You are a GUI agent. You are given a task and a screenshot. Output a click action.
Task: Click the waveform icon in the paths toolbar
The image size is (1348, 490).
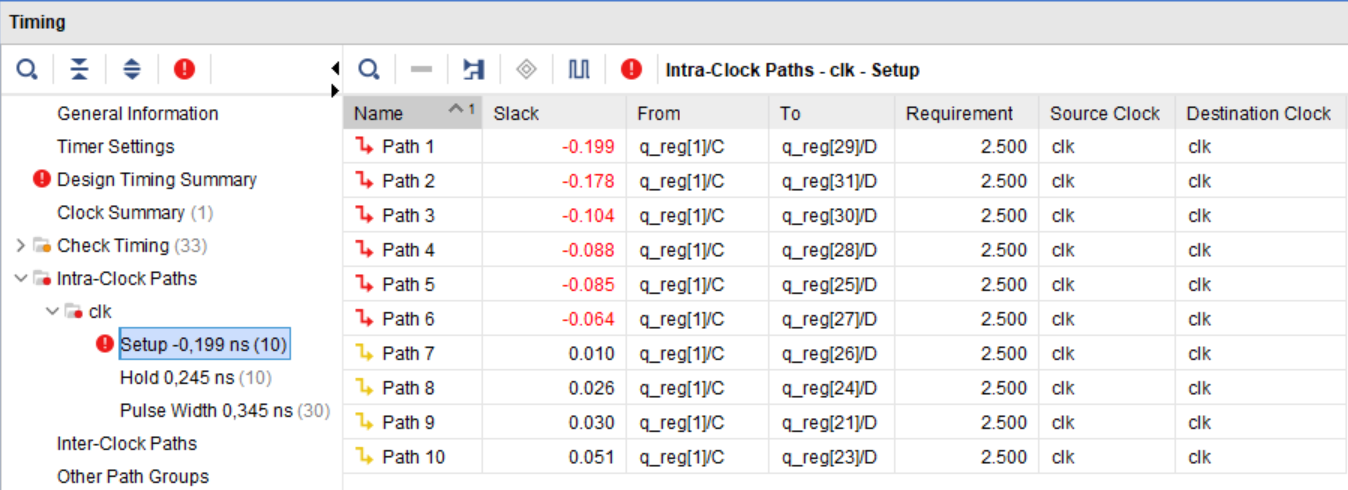(579, 69)
